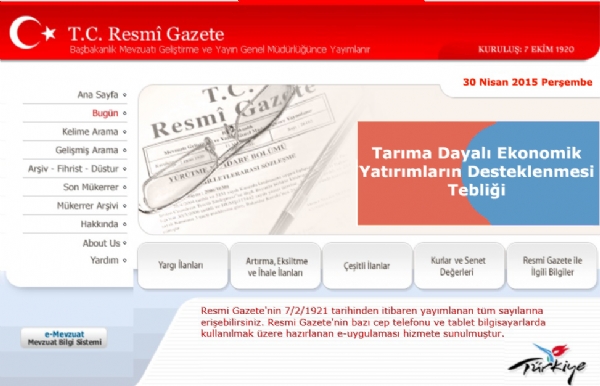Open the About Us link

point(101,243)
